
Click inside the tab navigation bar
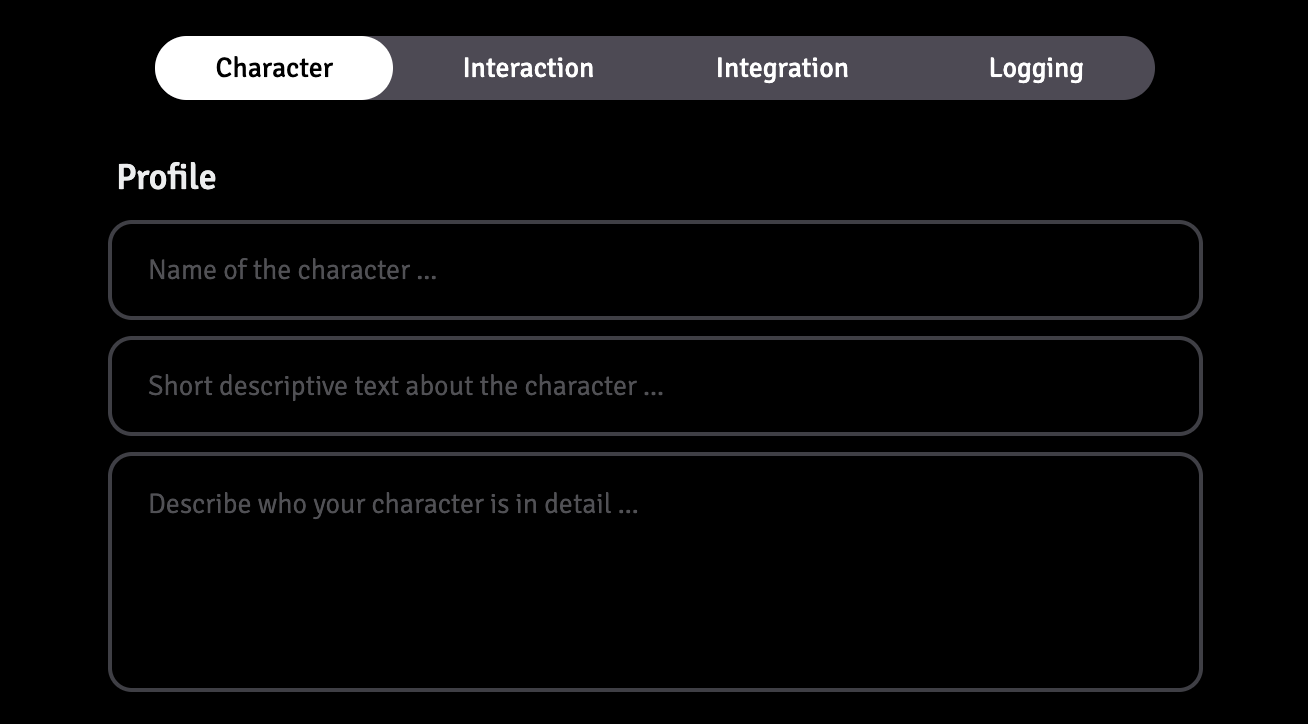(655, 67)
